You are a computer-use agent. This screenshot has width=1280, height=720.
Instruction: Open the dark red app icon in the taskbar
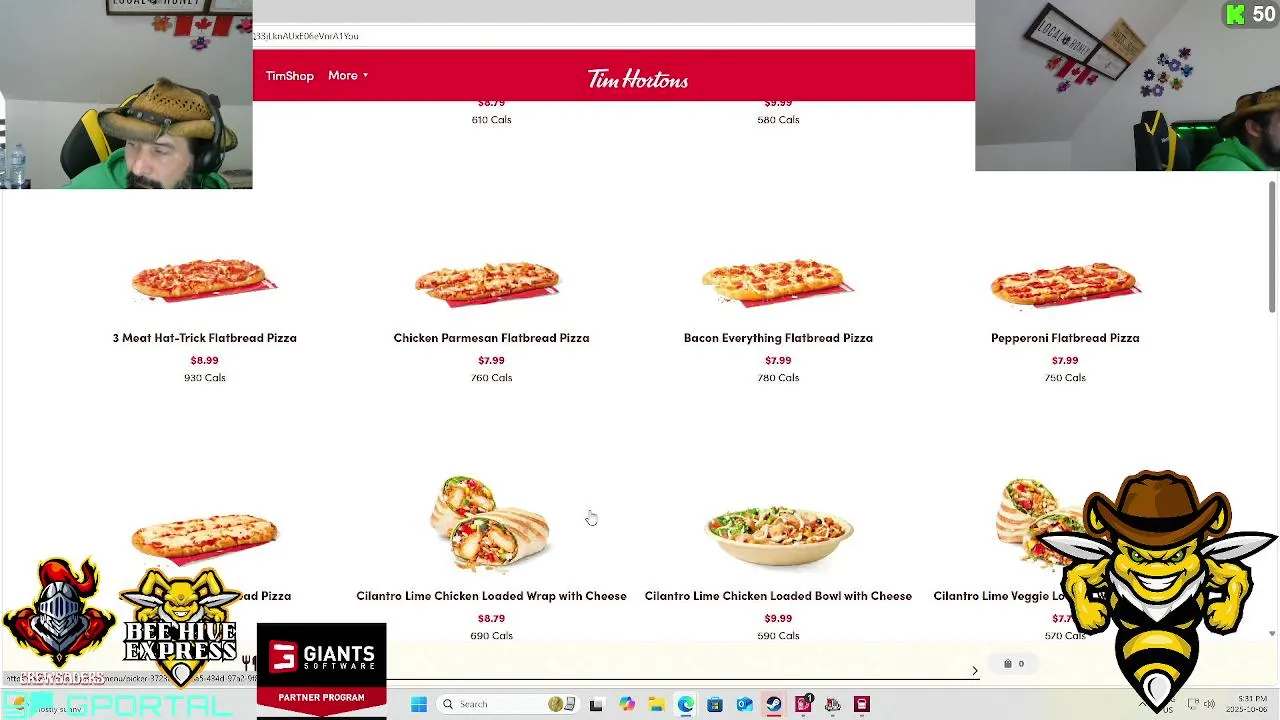tap(861, 704)
